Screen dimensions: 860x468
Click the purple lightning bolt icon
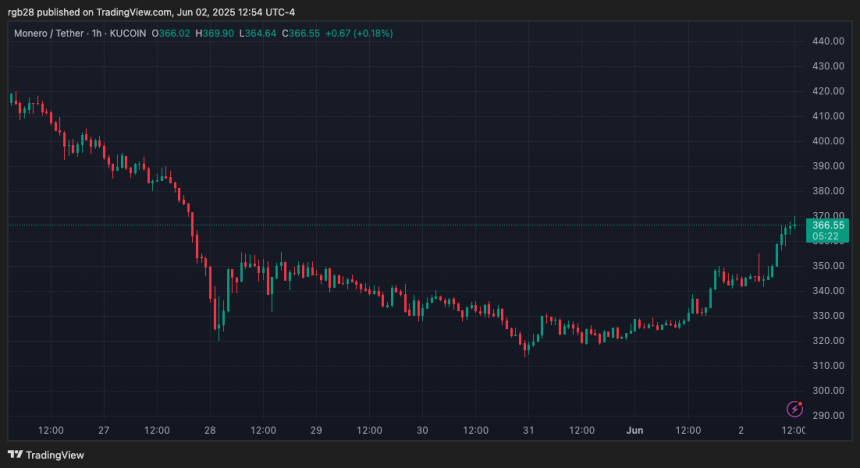(x=795, y=409)
